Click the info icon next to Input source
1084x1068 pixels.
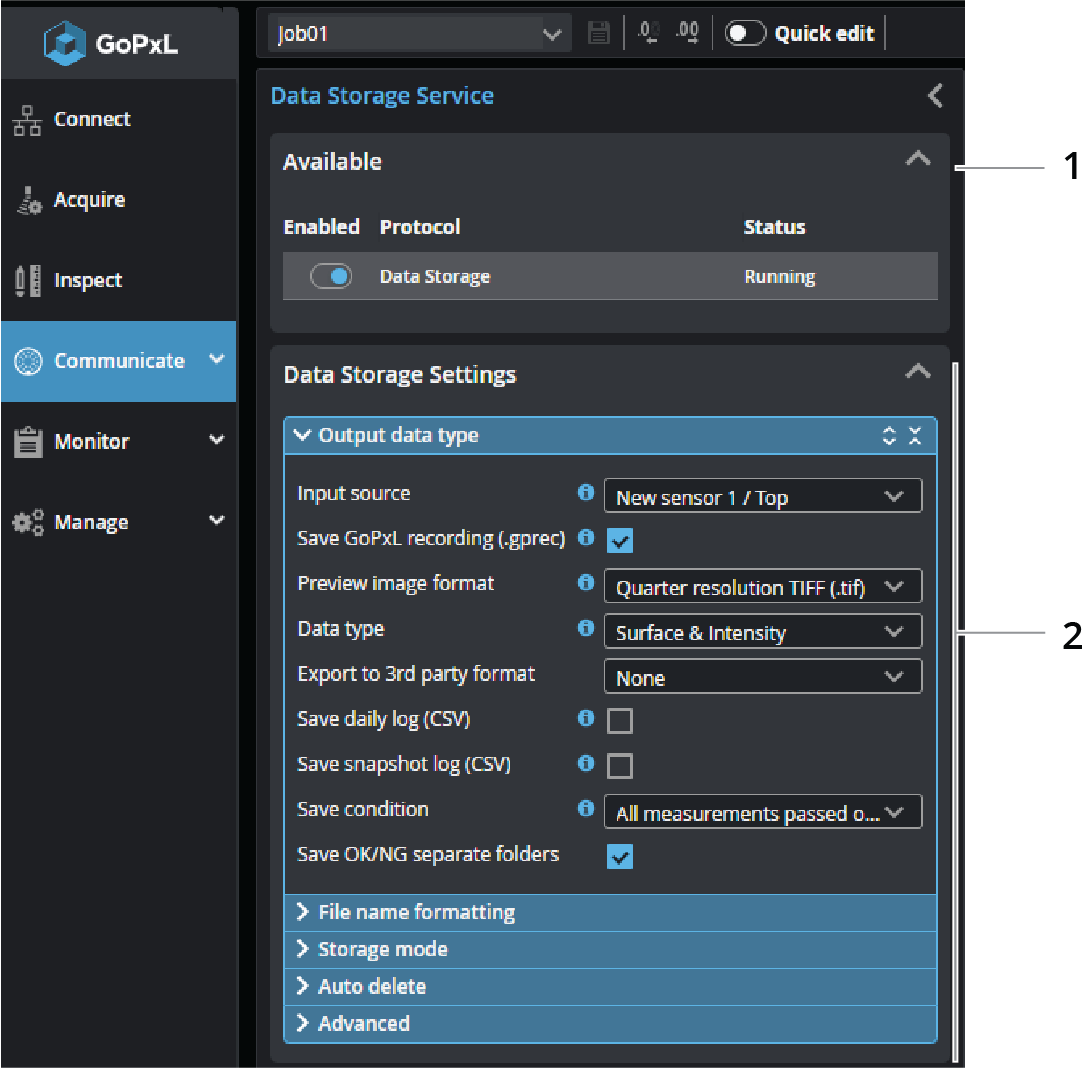click(x=586, y=493)
